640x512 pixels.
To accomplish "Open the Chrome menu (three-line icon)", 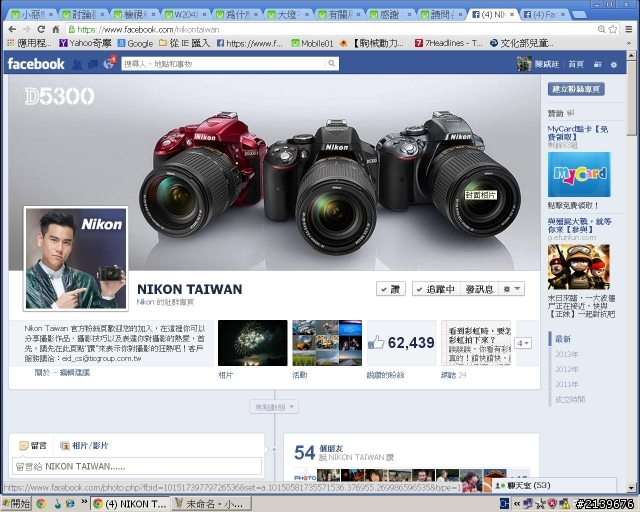I will point(629,29).
